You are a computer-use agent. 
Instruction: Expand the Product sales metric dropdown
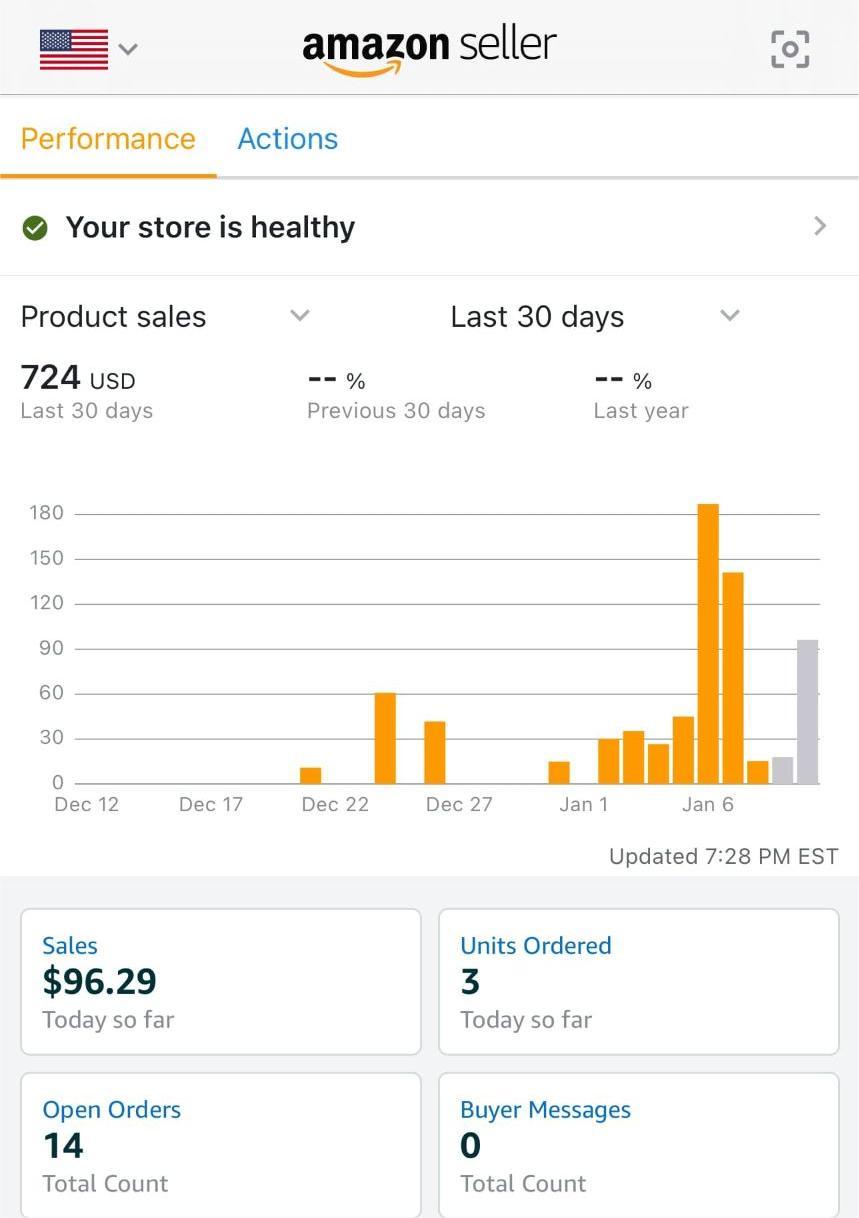click(x=299, y=316)
